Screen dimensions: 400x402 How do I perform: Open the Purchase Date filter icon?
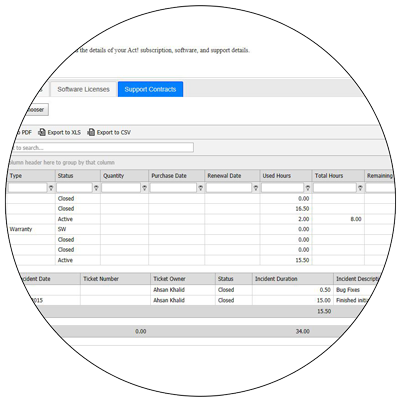(x=200, y=188)
